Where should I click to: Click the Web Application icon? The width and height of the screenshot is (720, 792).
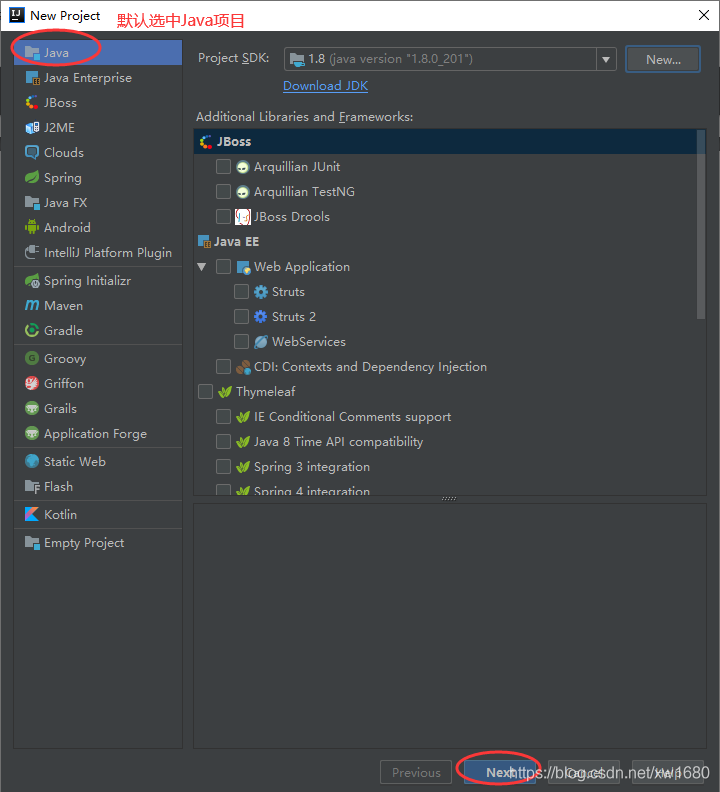click(x=244, y=267)
